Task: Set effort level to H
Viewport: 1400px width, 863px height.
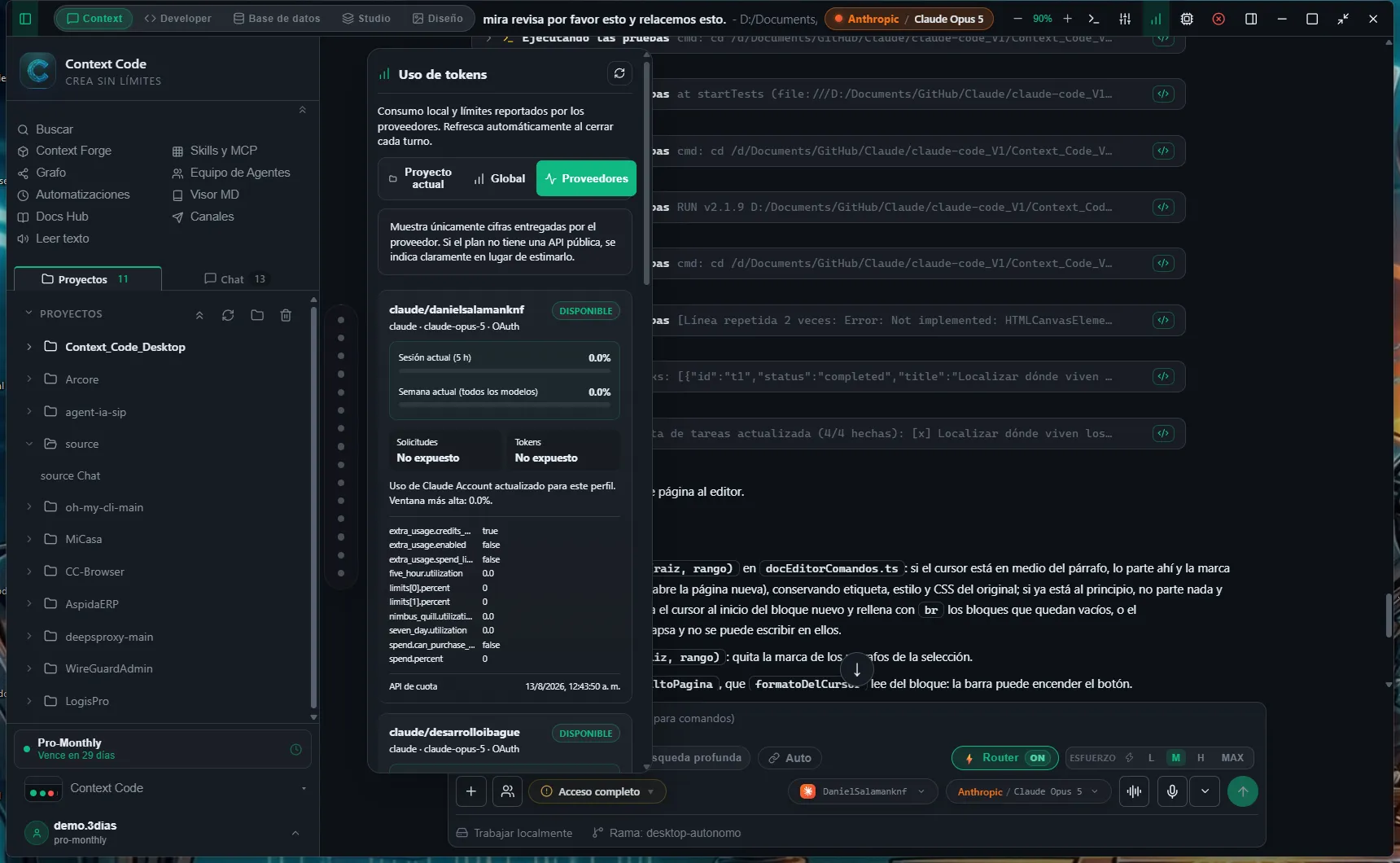Action: pos(1201,758)
